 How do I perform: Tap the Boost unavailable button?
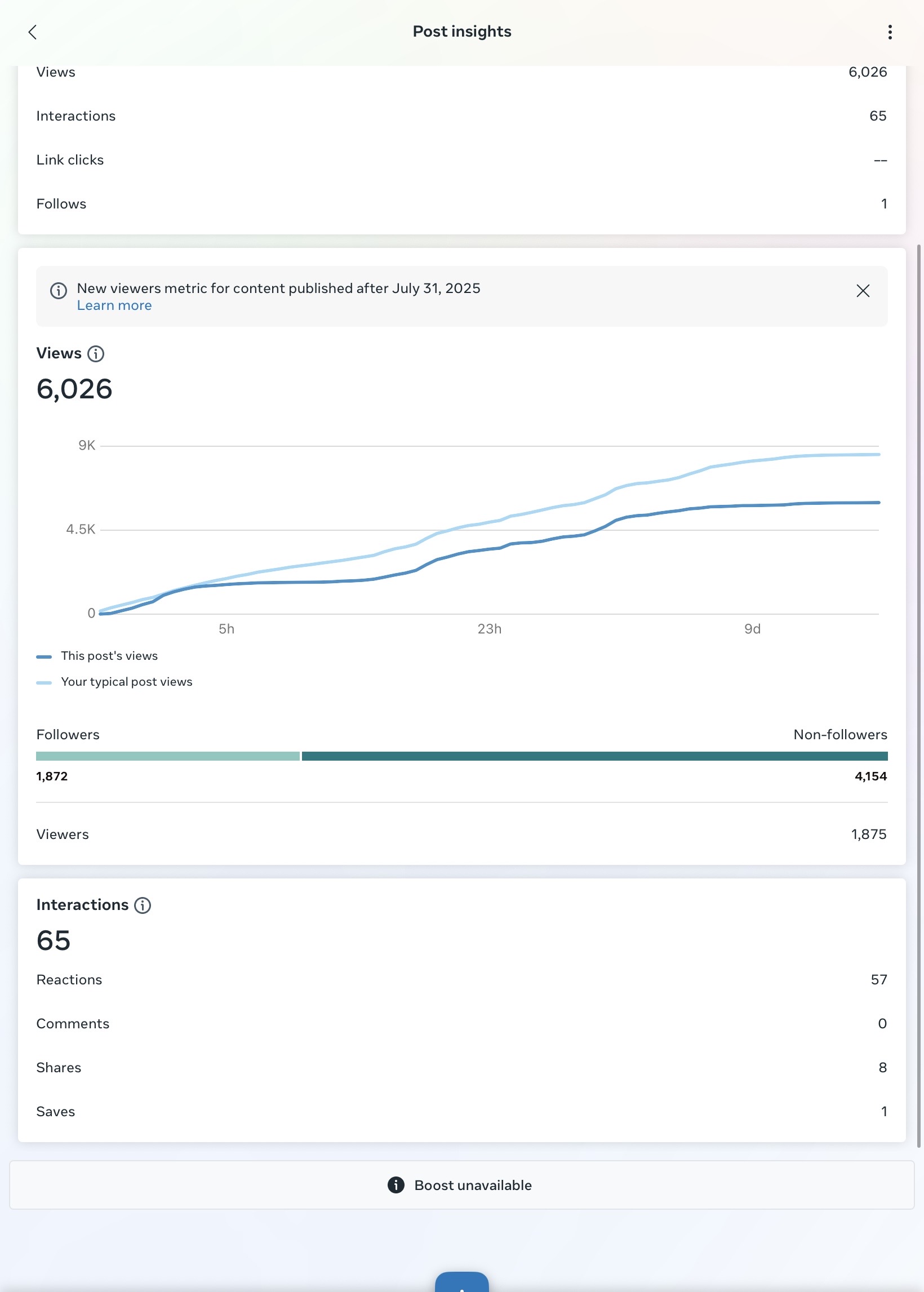tap(461, 1185)
